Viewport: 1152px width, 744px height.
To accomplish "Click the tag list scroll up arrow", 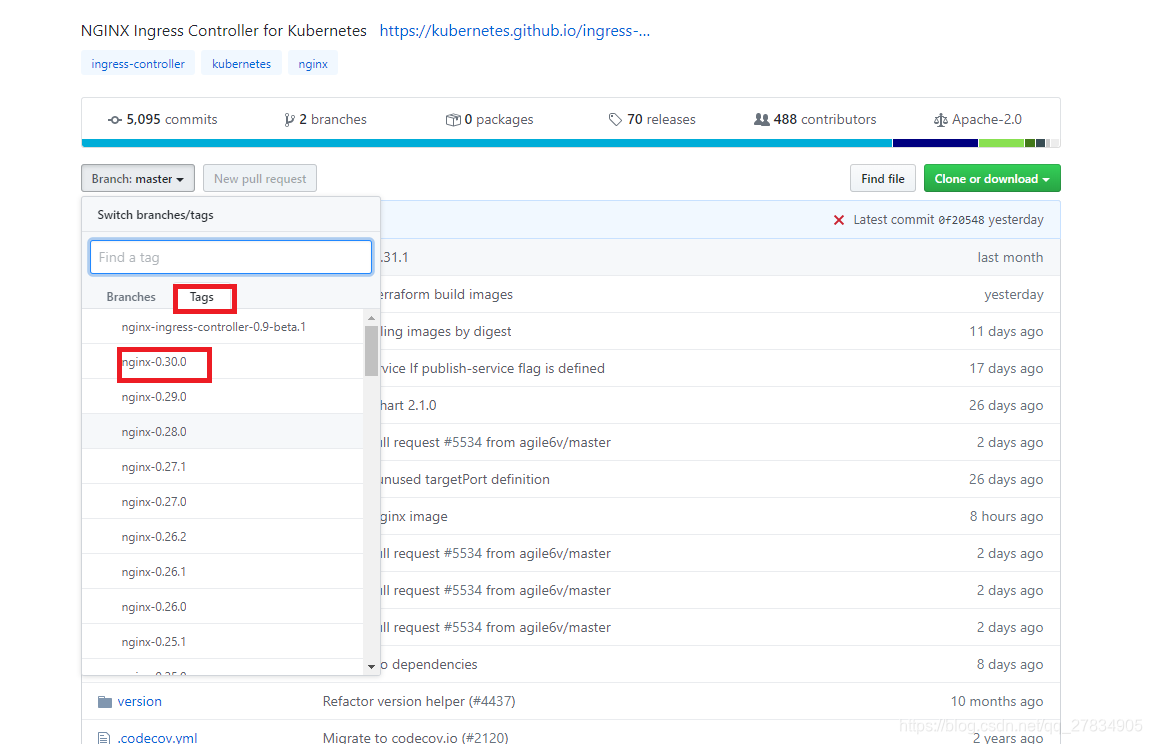I will pos(371,318).
